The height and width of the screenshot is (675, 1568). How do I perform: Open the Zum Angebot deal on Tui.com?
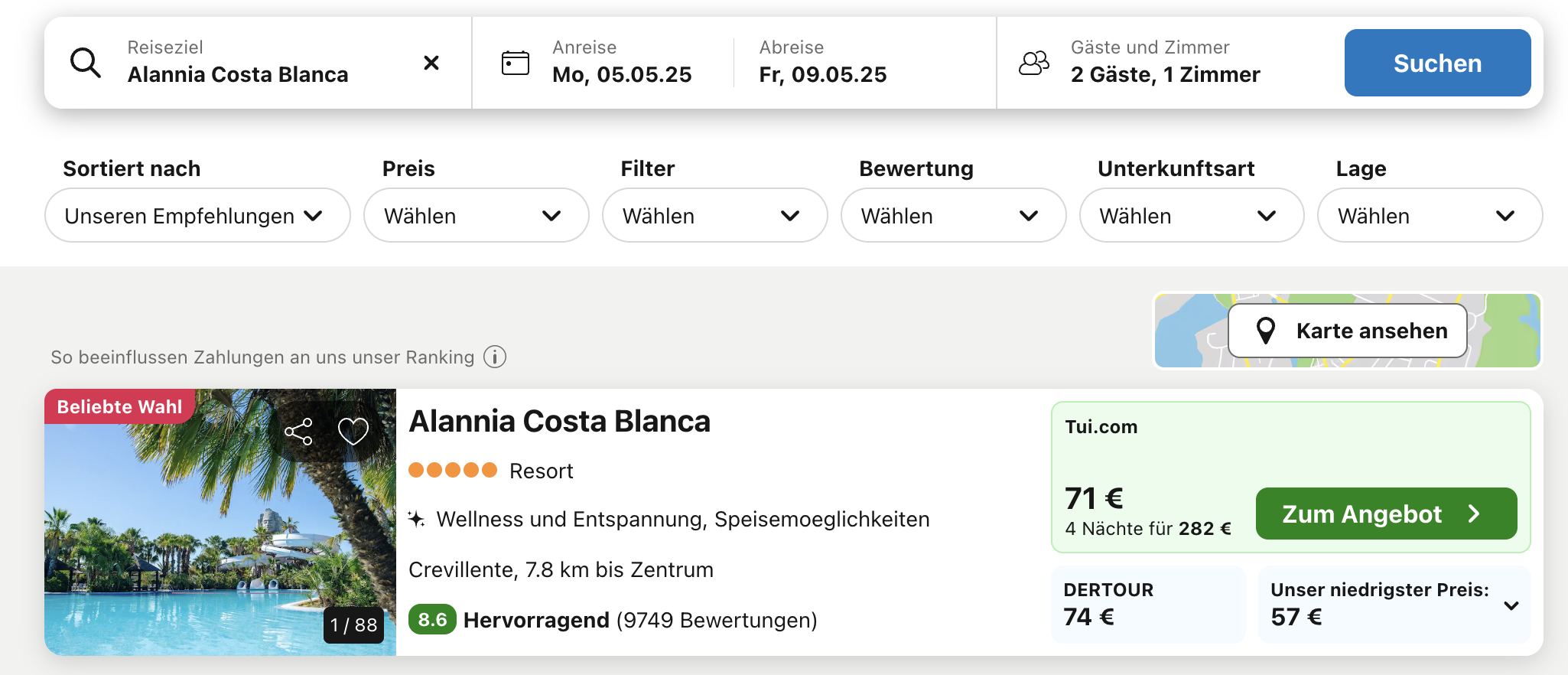[1385, 514]
